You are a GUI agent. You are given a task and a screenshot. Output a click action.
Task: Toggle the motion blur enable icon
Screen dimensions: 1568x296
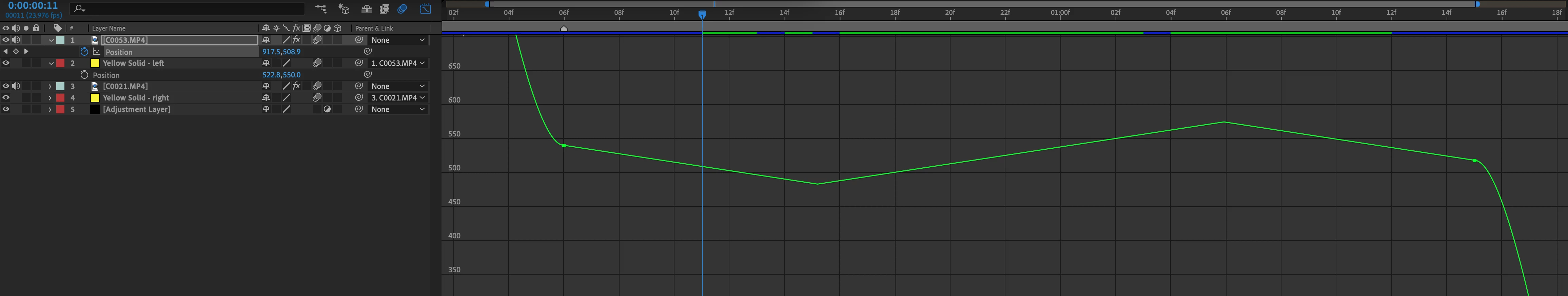point(403,9)
